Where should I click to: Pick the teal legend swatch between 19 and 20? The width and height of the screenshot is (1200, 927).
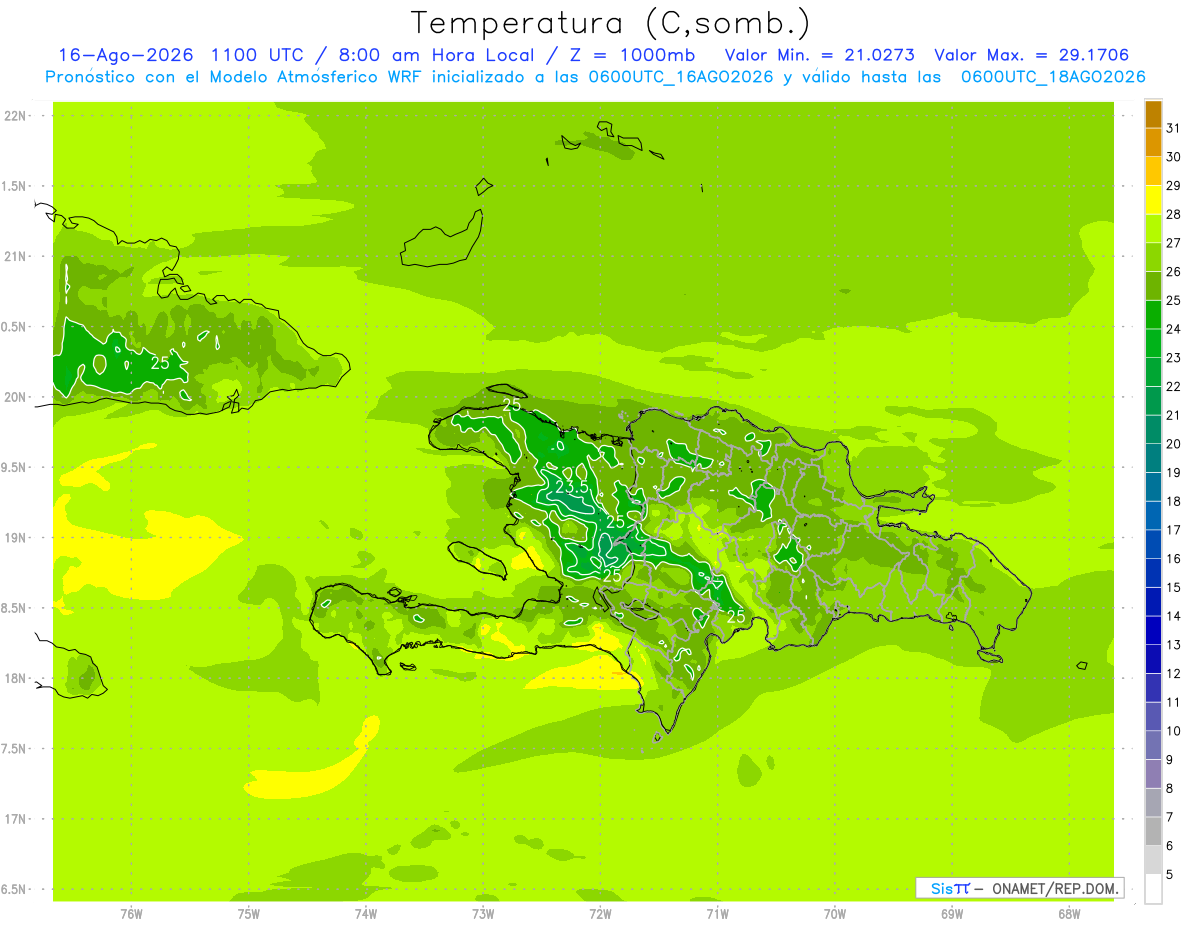click(x=1154, y=458)
